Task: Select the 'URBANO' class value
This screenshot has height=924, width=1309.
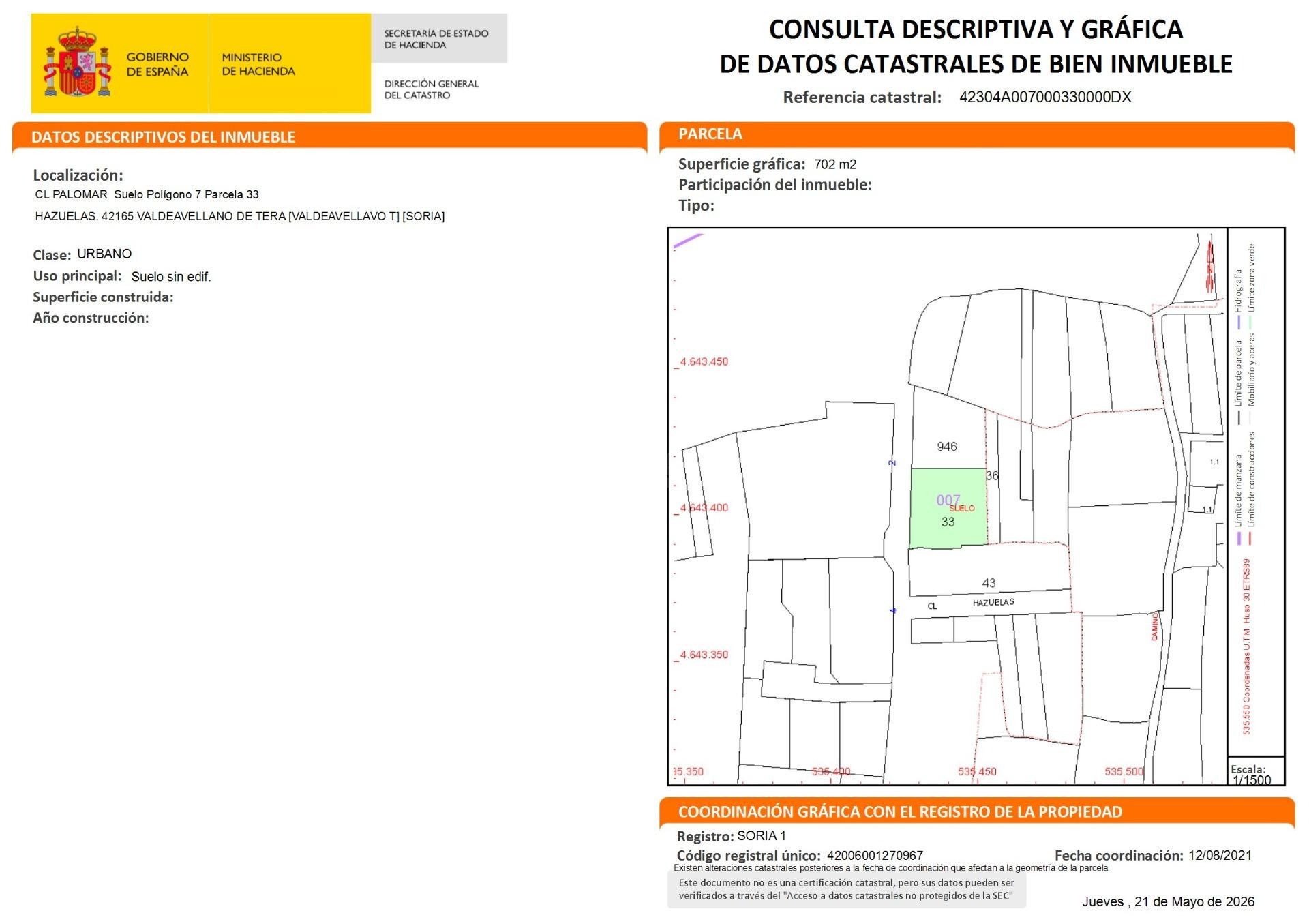Action: [x=104, y=254]
